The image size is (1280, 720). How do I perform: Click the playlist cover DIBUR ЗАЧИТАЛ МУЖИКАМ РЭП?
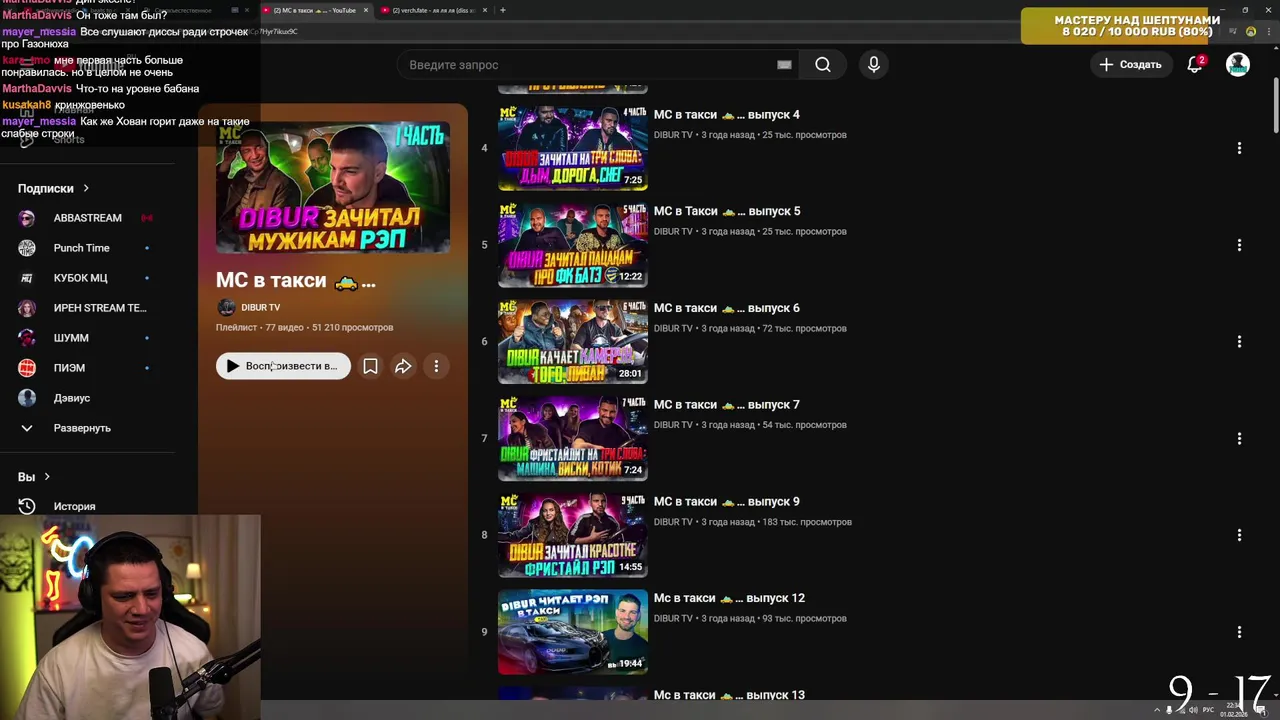click(x=332, y=188)
